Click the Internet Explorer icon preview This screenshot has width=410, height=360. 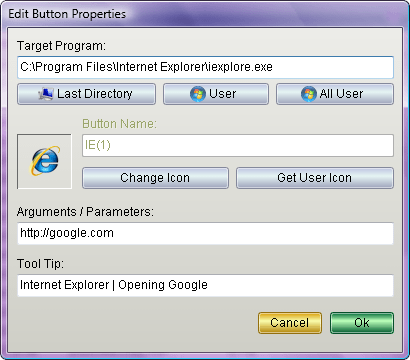coord(44,161)
